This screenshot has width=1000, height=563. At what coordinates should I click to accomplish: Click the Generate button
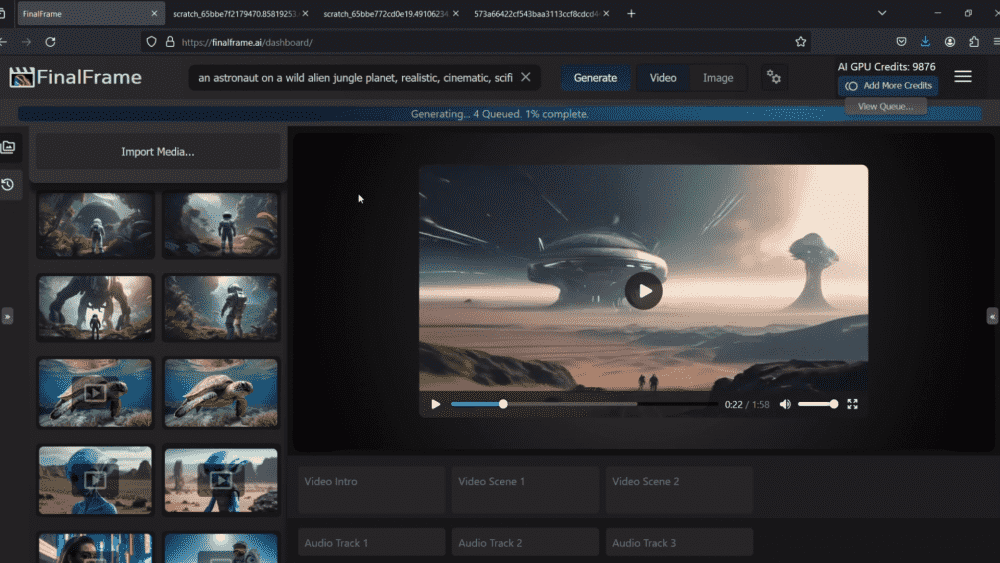point(595,78)
